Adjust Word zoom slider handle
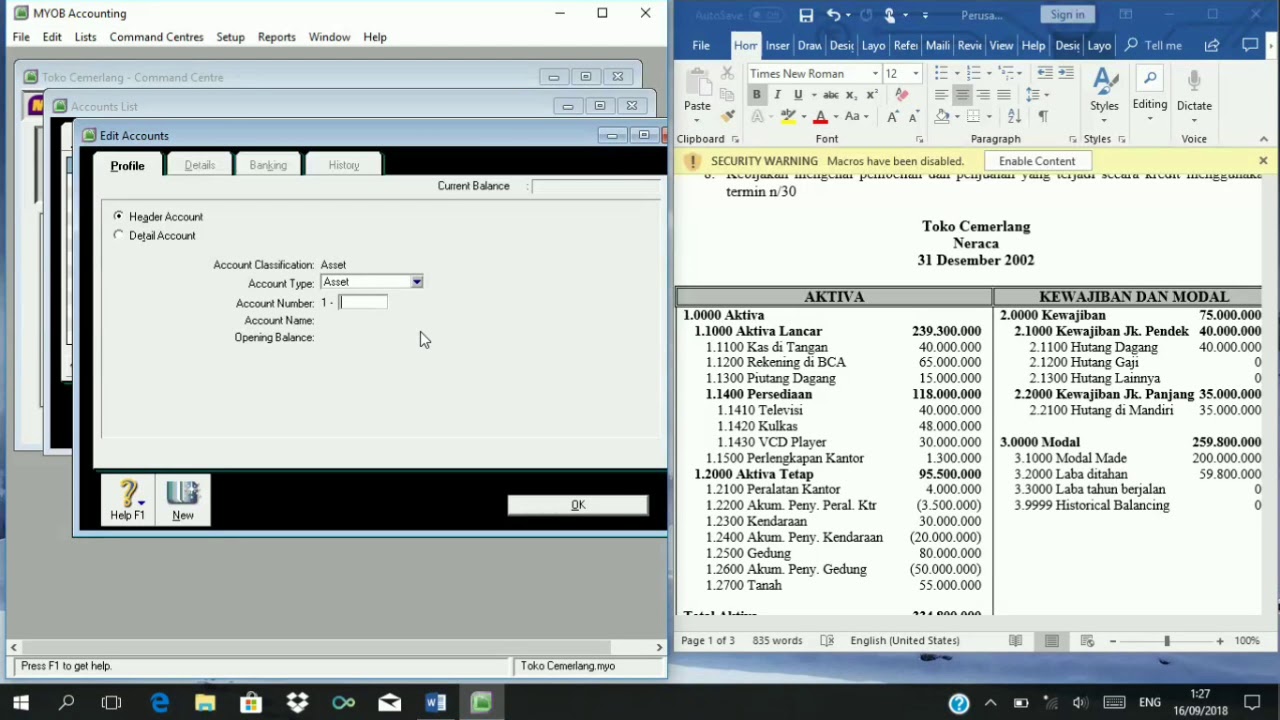 1166,641
